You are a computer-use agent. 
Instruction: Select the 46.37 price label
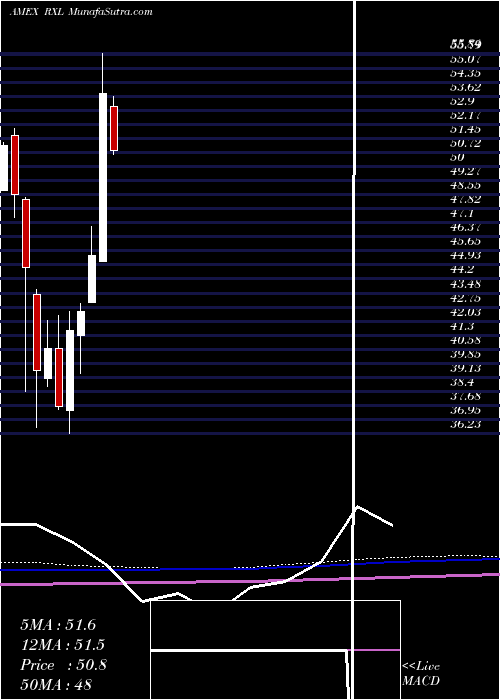click(465, 227)
